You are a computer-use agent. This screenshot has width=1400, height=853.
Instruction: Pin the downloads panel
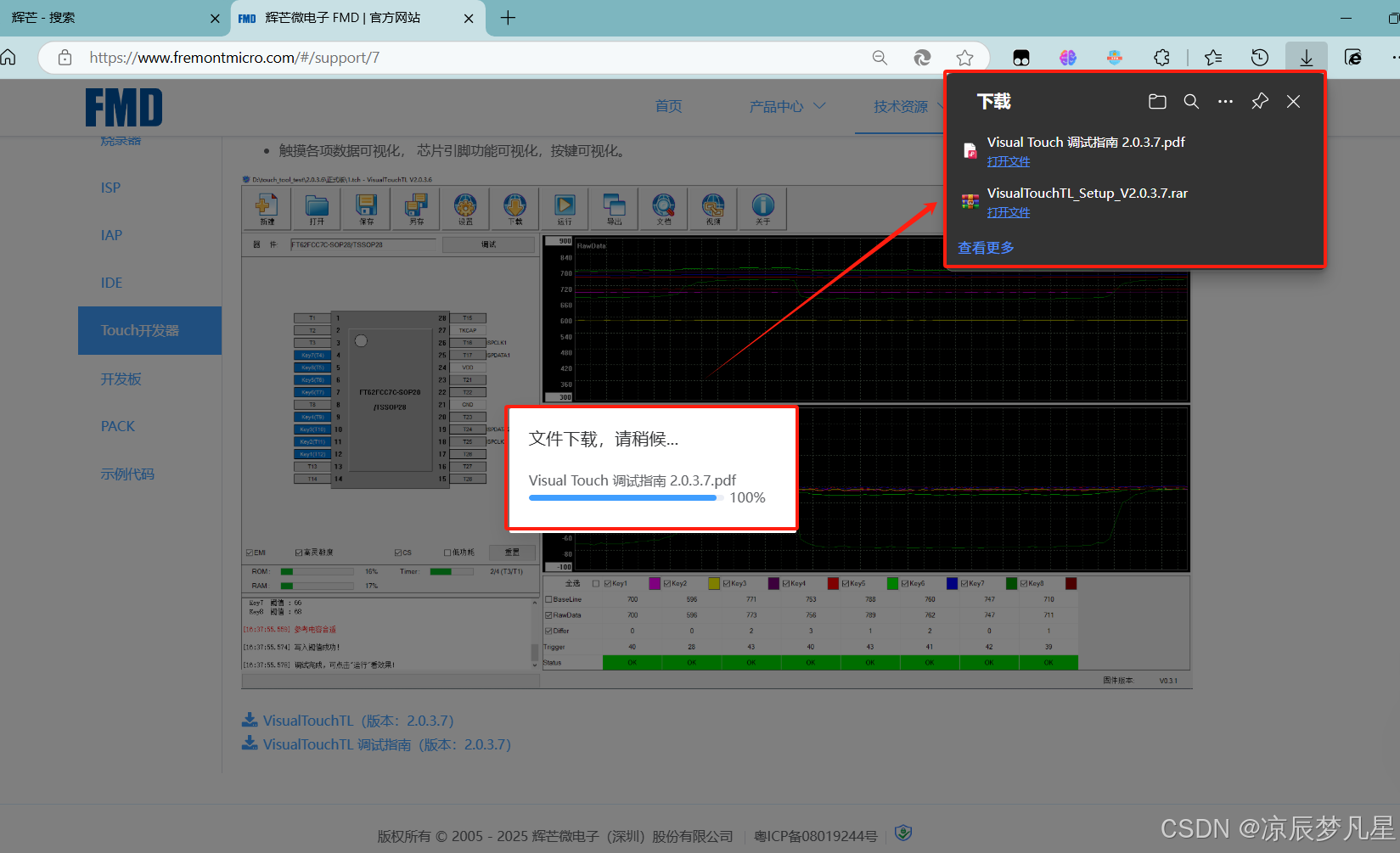click(1260, 102)
